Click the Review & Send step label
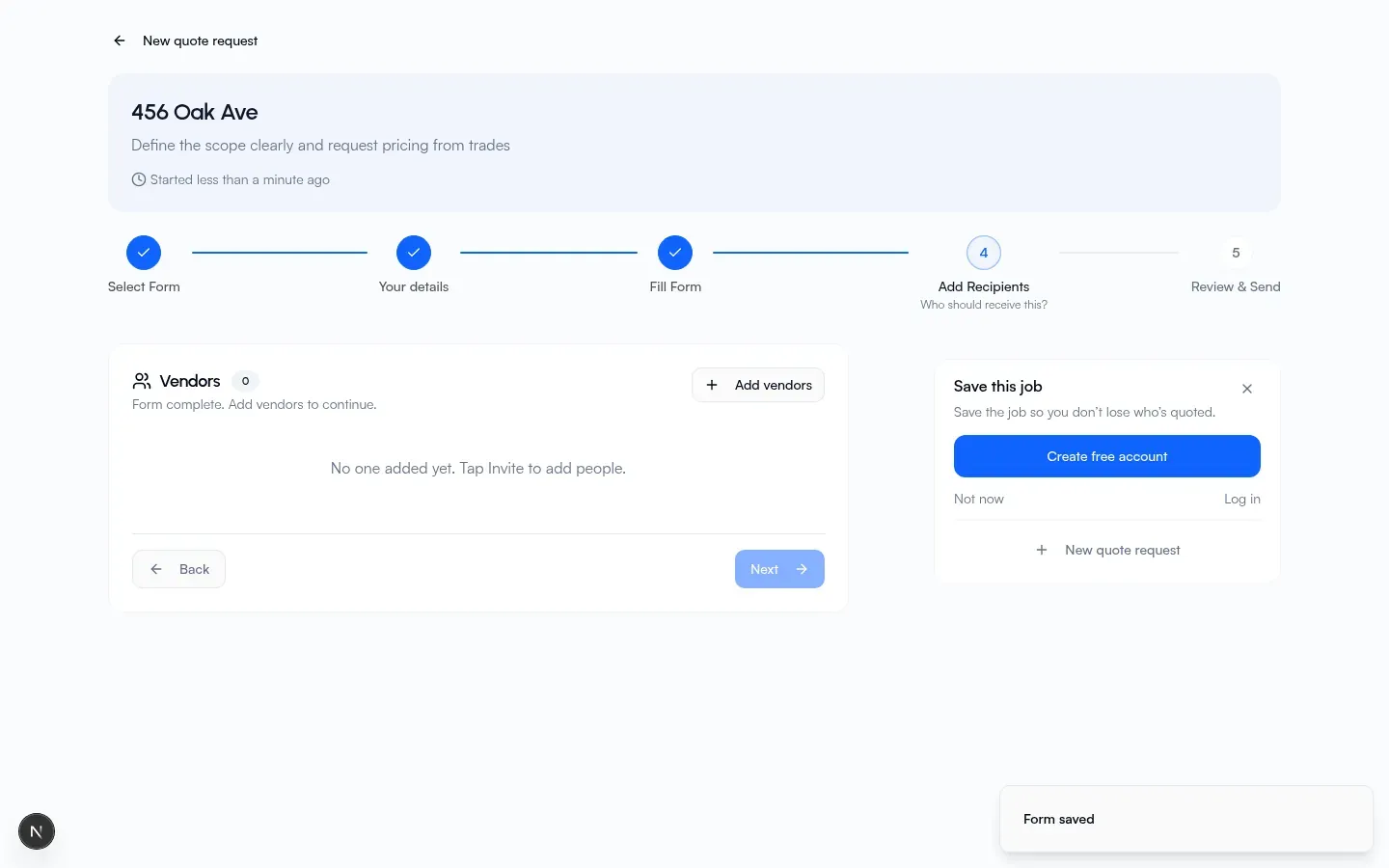Screen dimensions: 1389x868 point(1236,286)
